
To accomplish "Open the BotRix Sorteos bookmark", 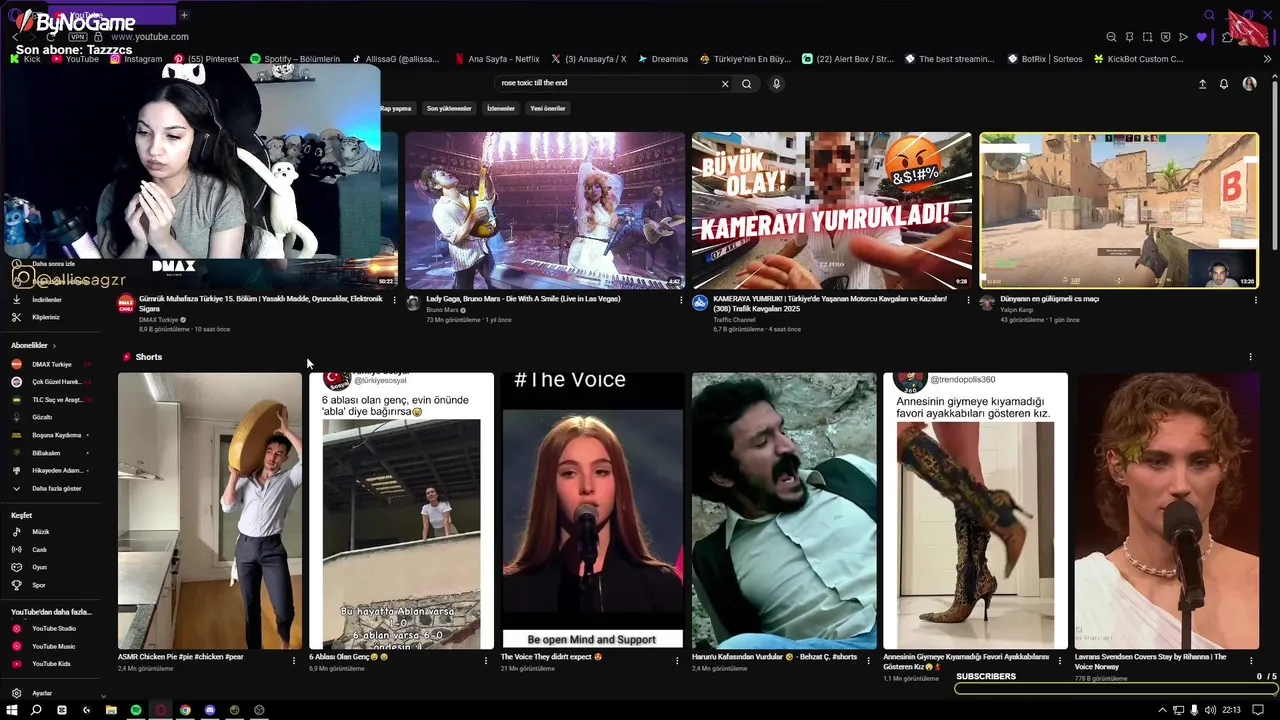I will click(1044, 59).
